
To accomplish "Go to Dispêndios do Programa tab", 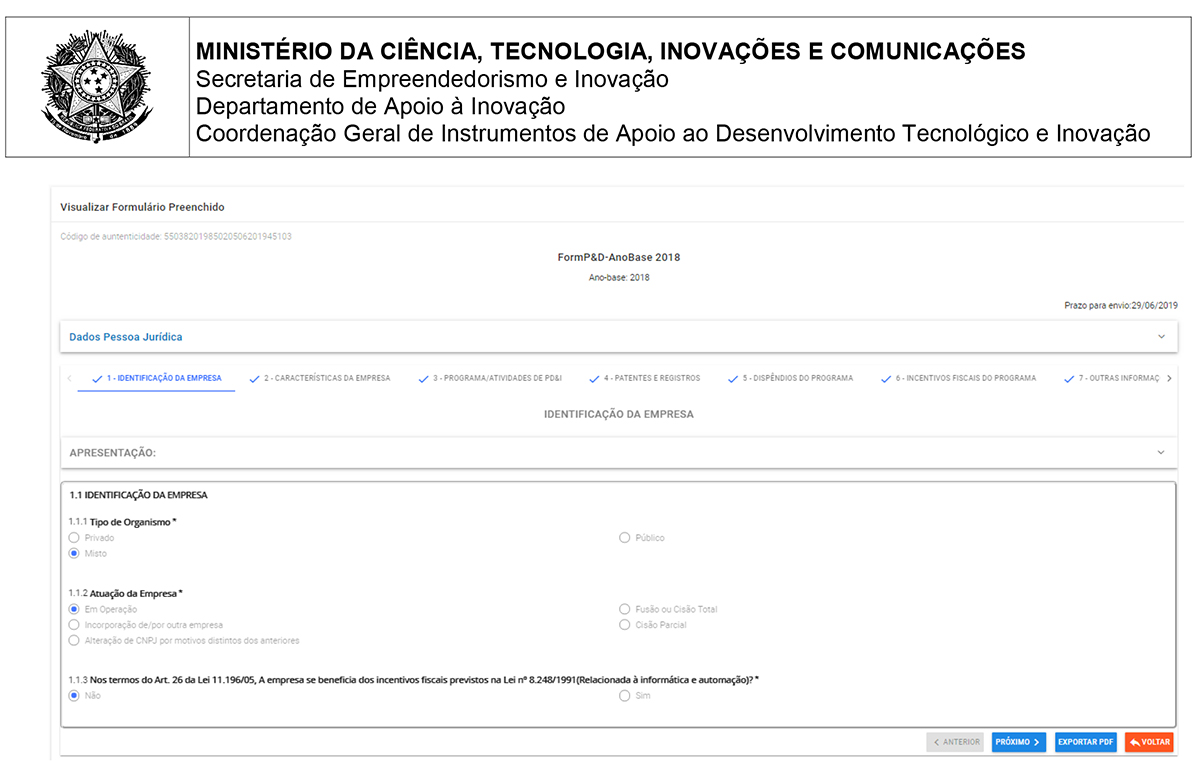I will click(790, 379).
